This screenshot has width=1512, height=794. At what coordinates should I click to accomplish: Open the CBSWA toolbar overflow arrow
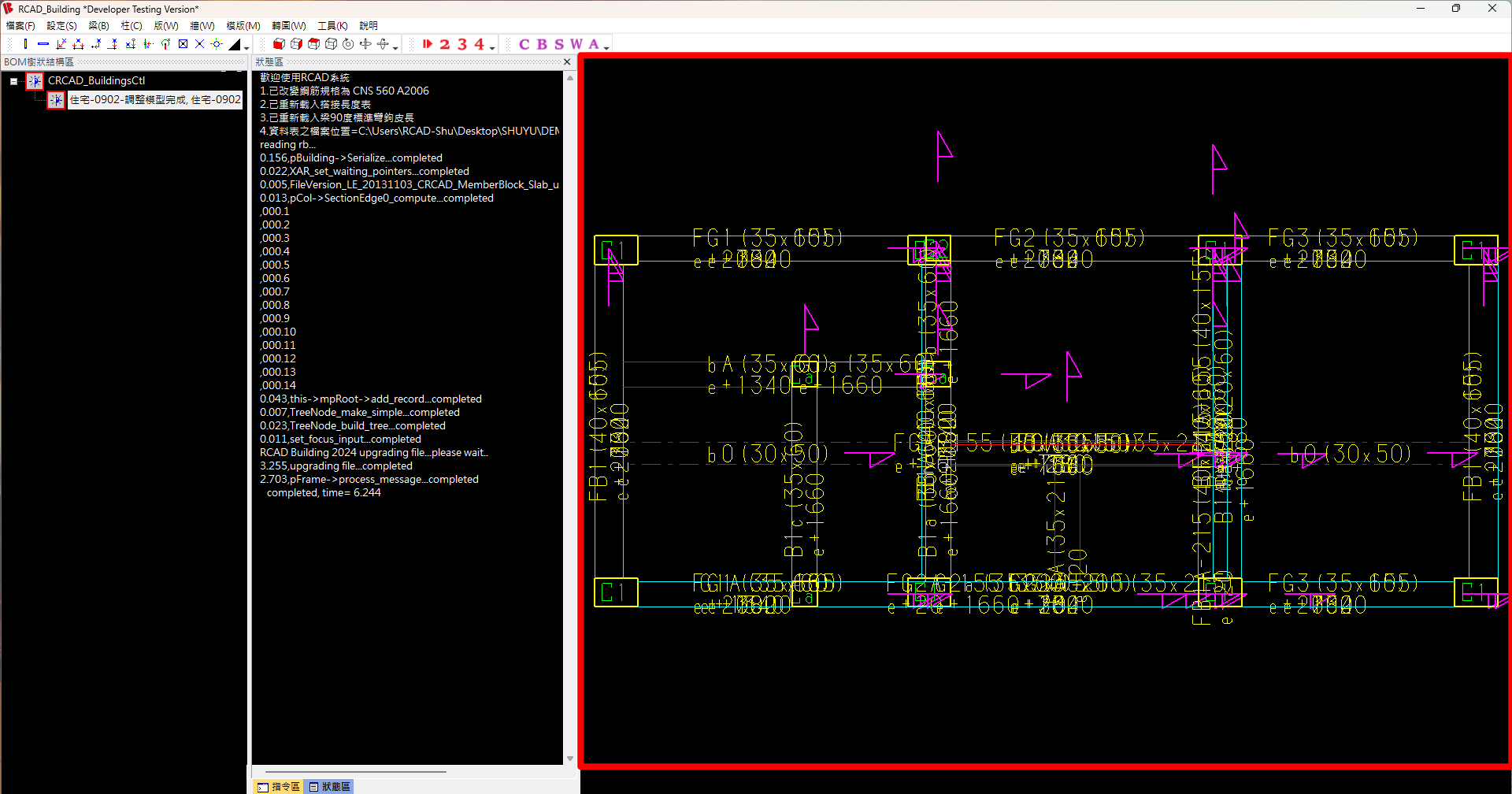click(x=606, y=48)
